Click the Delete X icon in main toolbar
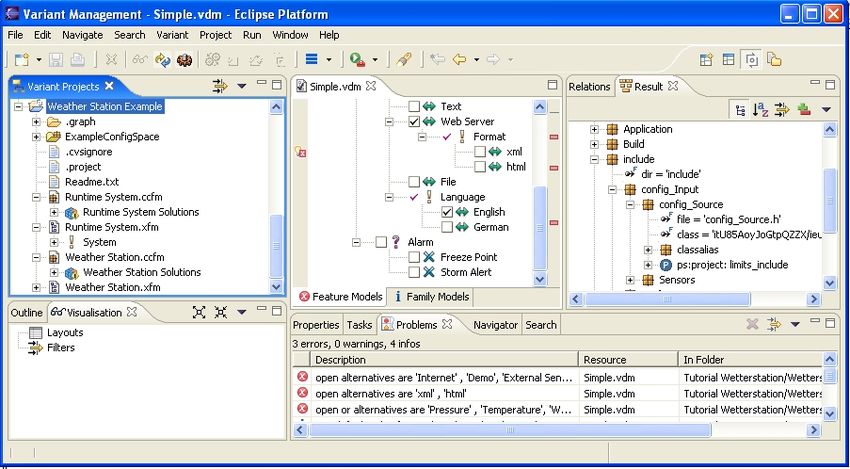This screenshot has width=850, height=469. tap(111, 59)
